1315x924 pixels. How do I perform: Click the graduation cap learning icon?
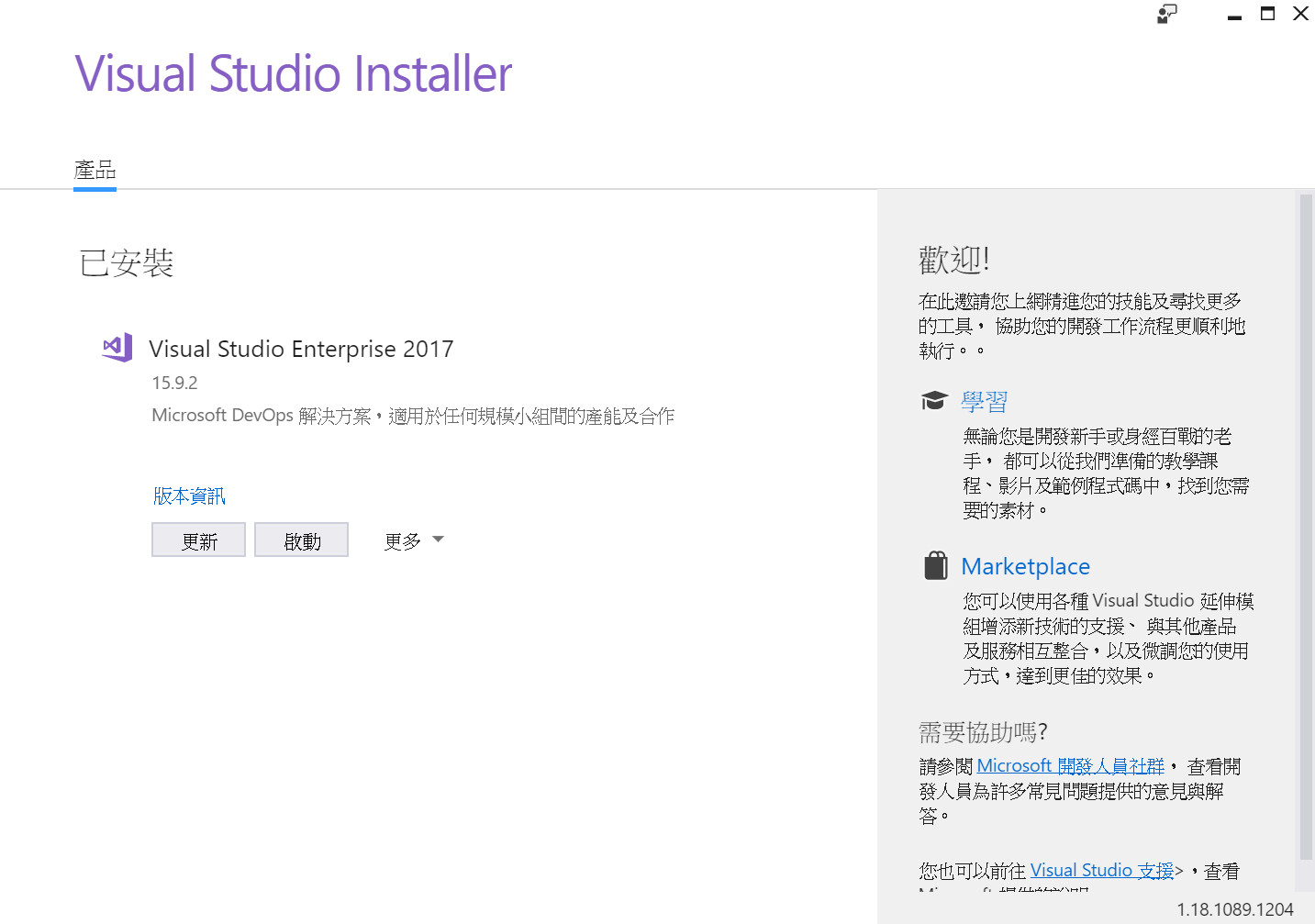click(x=934, y=400)
